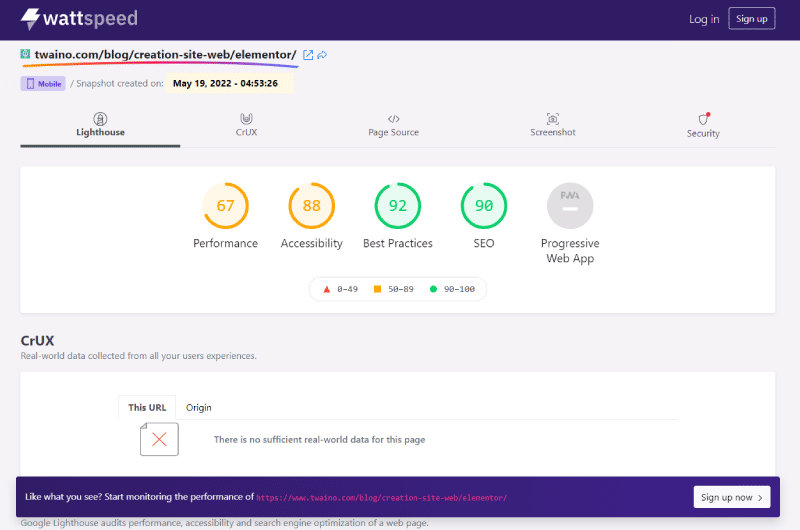Click the no-data document X icon

(x=159, y=439)
